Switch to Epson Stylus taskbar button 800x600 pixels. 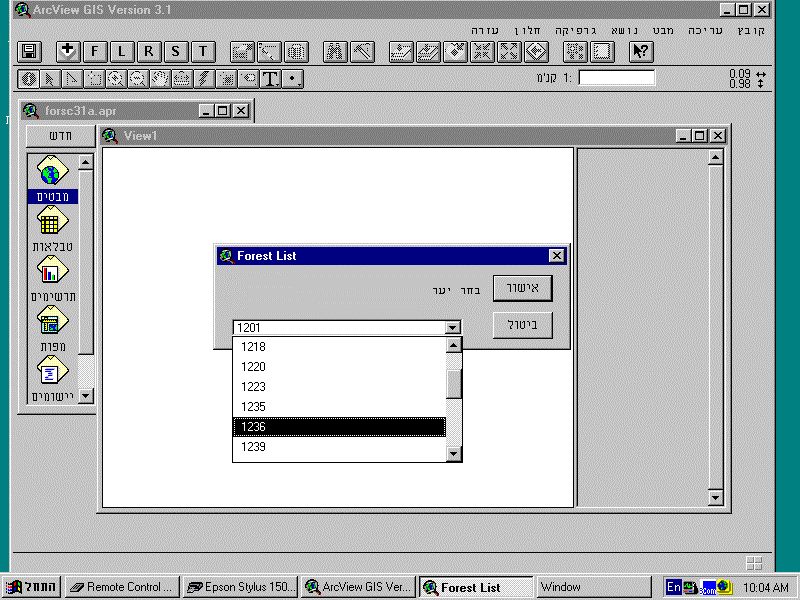240,587
